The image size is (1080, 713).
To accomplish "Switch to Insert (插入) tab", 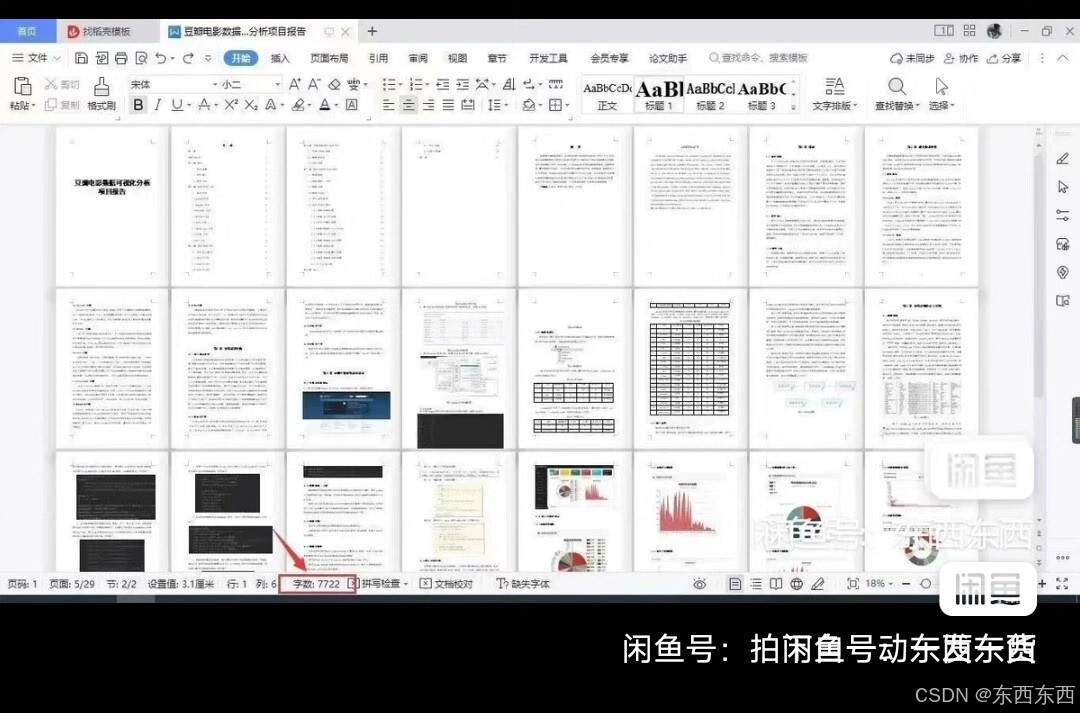I will tap(280, 59).
